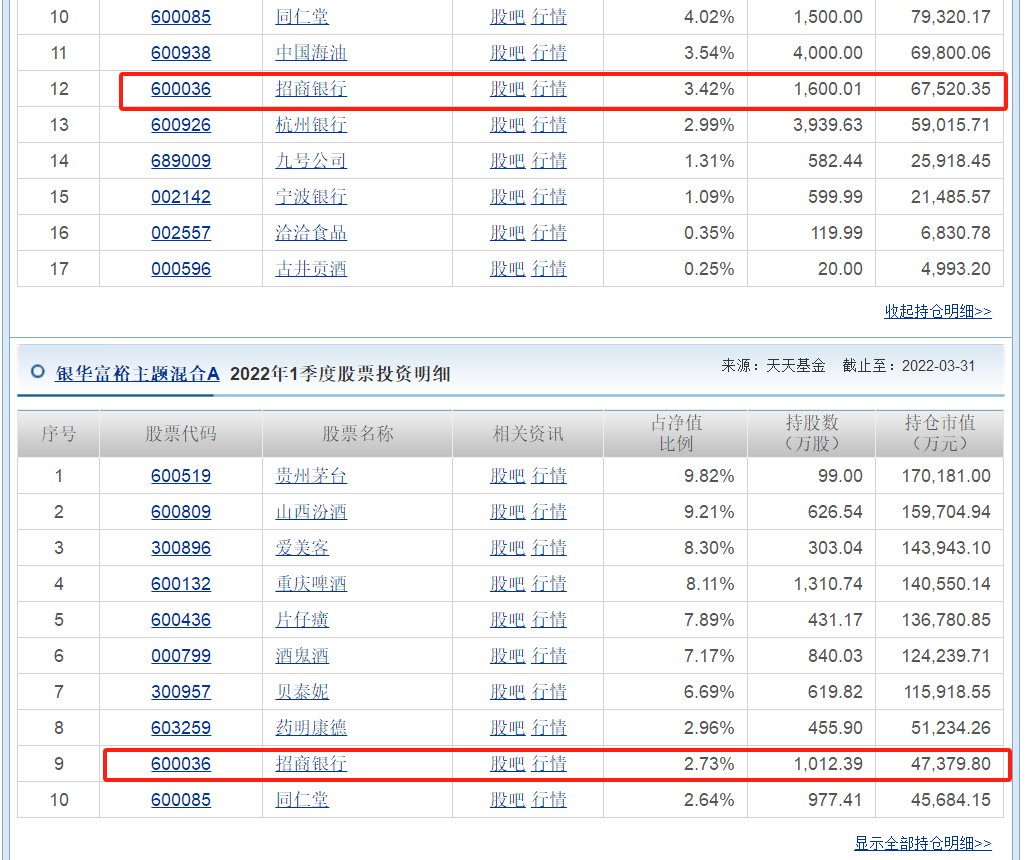The image size is (1027, 860).
Task: Open 重庆啤酒 stock name link
Action: [311, 584]
